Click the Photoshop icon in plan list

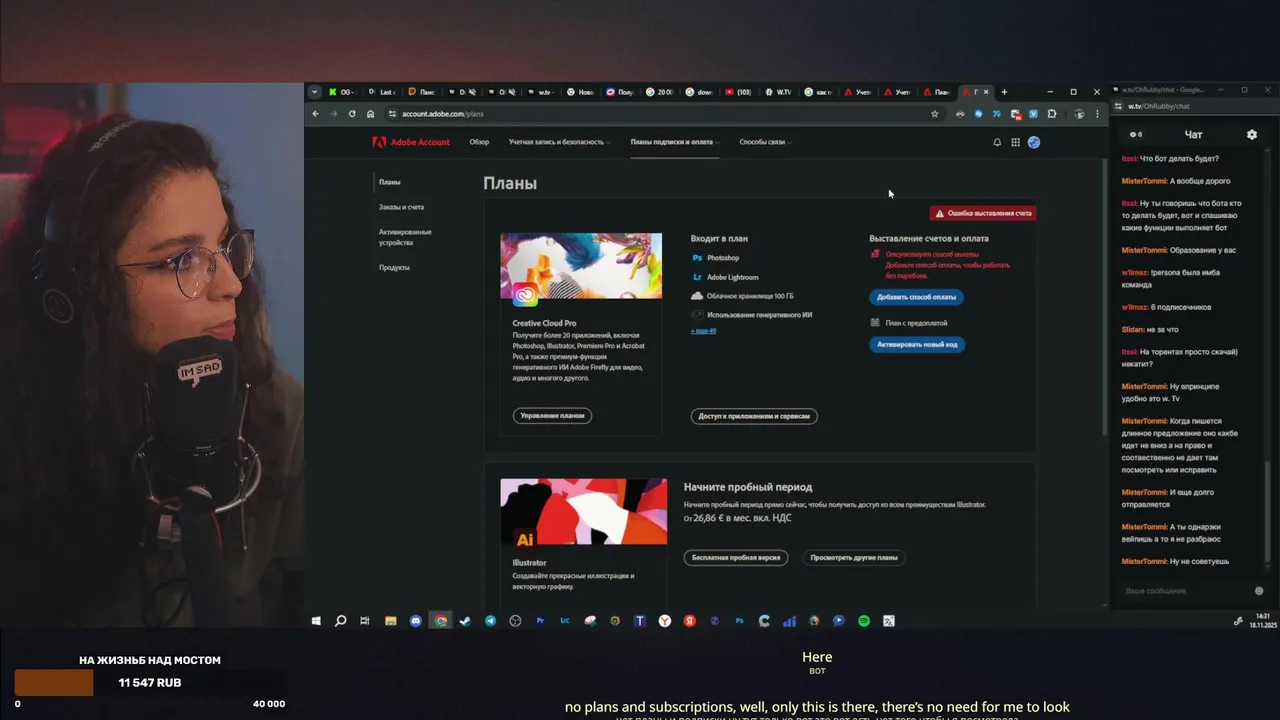coord(697,258)
